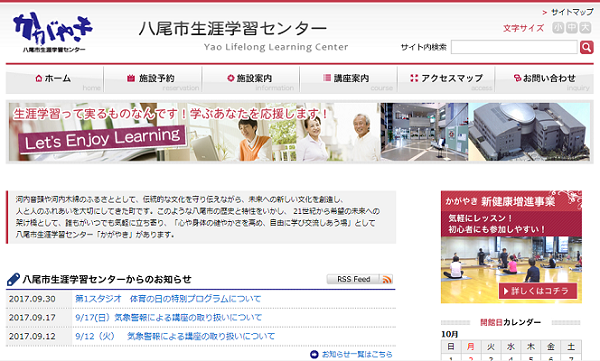Open the 施設予約 reservation menu
This screenshot has height=361, width=600.
[153, 80]
